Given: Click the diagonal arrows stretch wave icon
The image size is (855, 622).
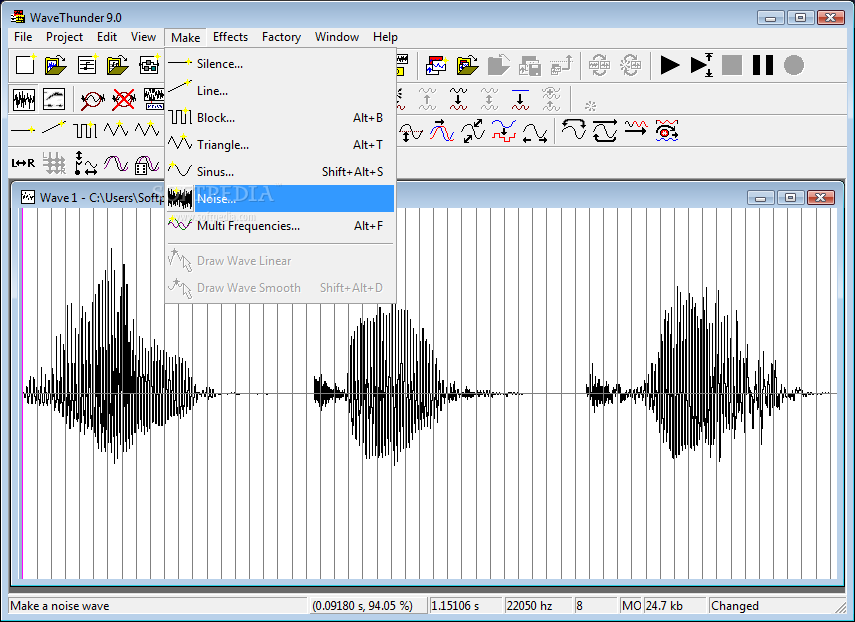Looking at the screenshot, I should (473, 131).
